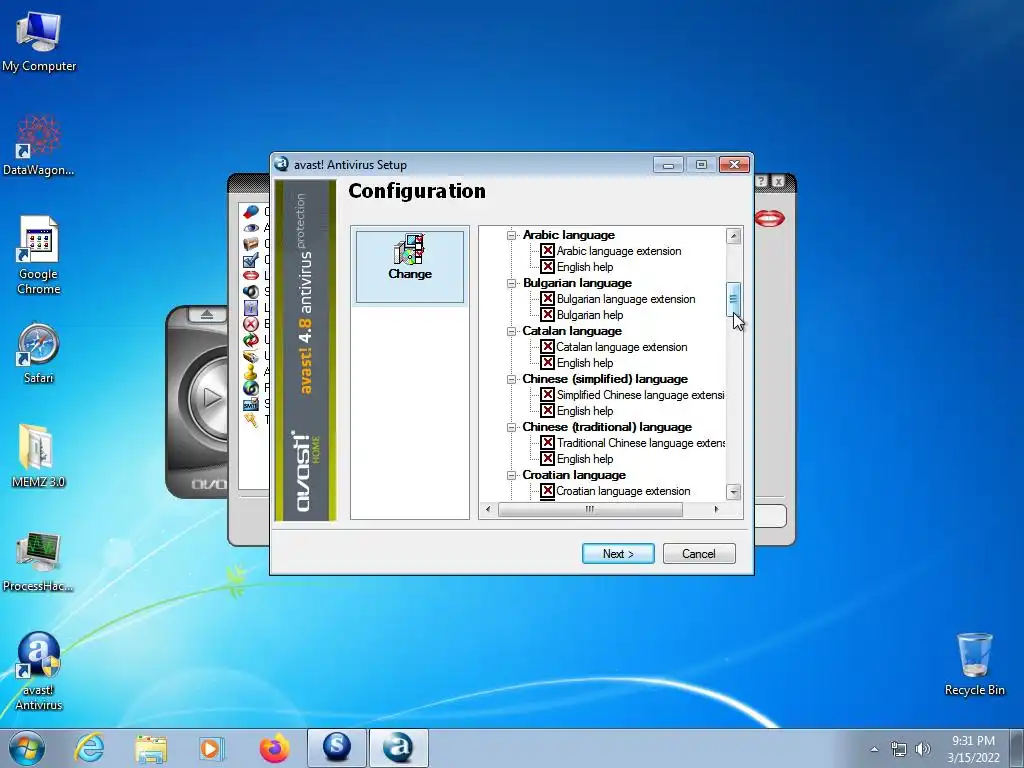Select the "Bulgarian language" tree label
Image resolution: width=1024 pixels, height=768 pixels.
click(577, 283)
